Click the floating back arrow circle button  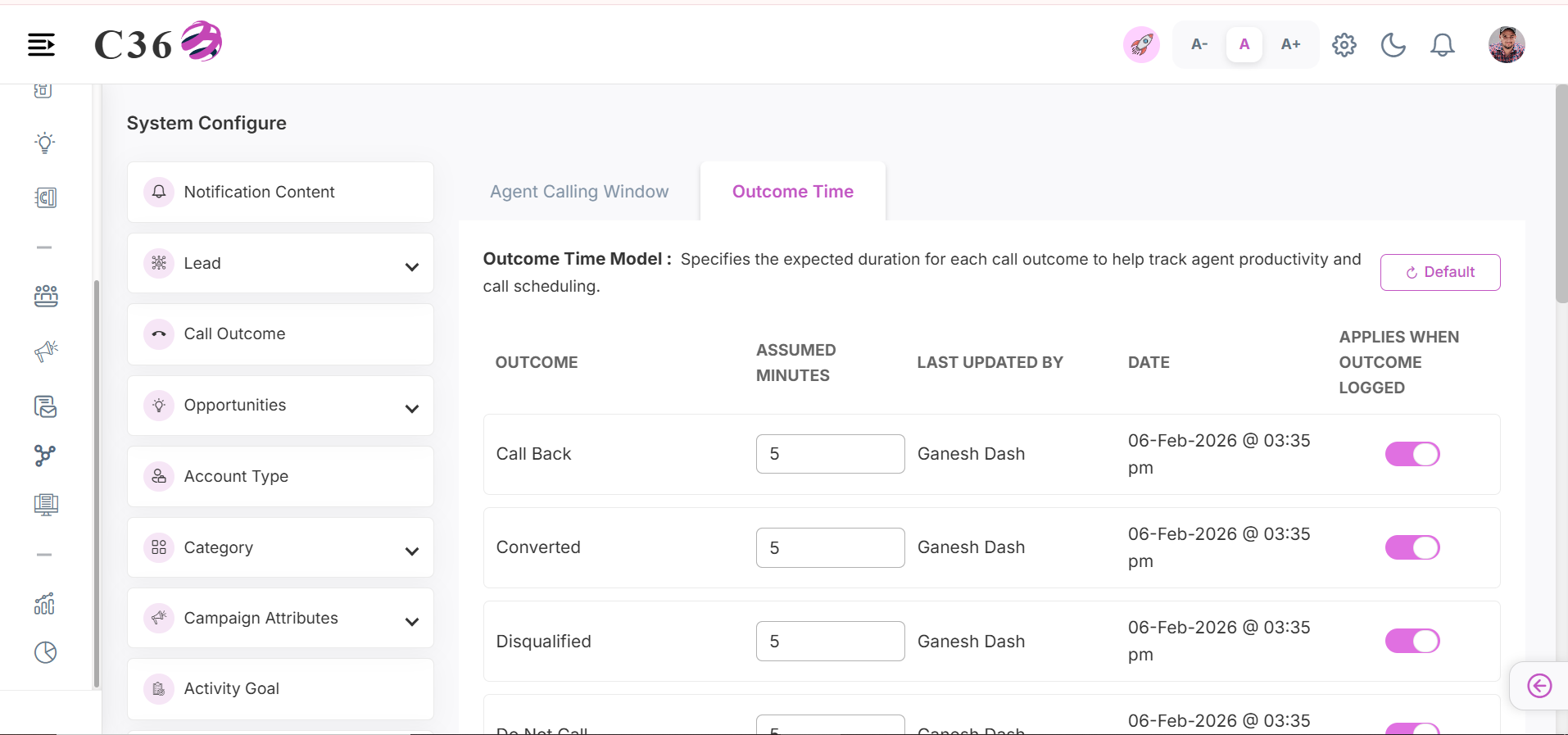click(1539, 686)
